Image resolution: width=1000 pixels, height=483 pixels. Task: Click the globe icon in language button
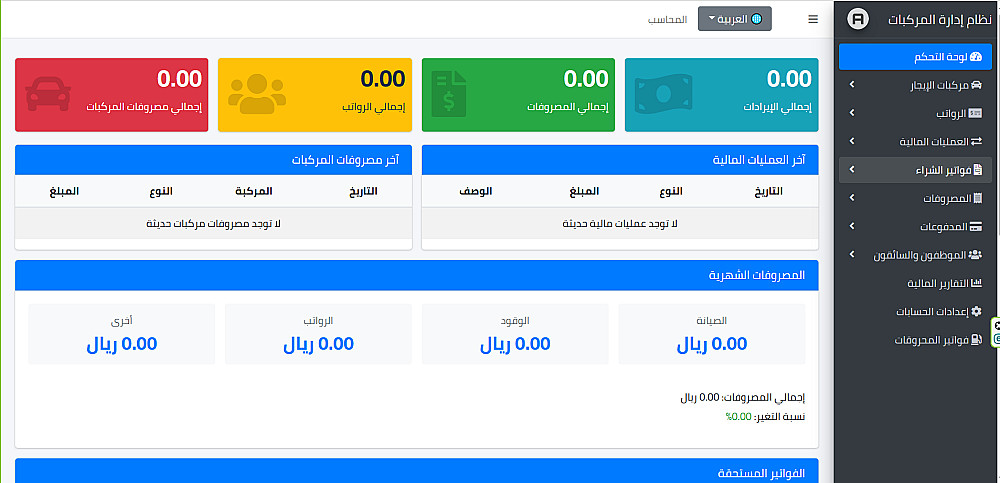coord(756,19)
